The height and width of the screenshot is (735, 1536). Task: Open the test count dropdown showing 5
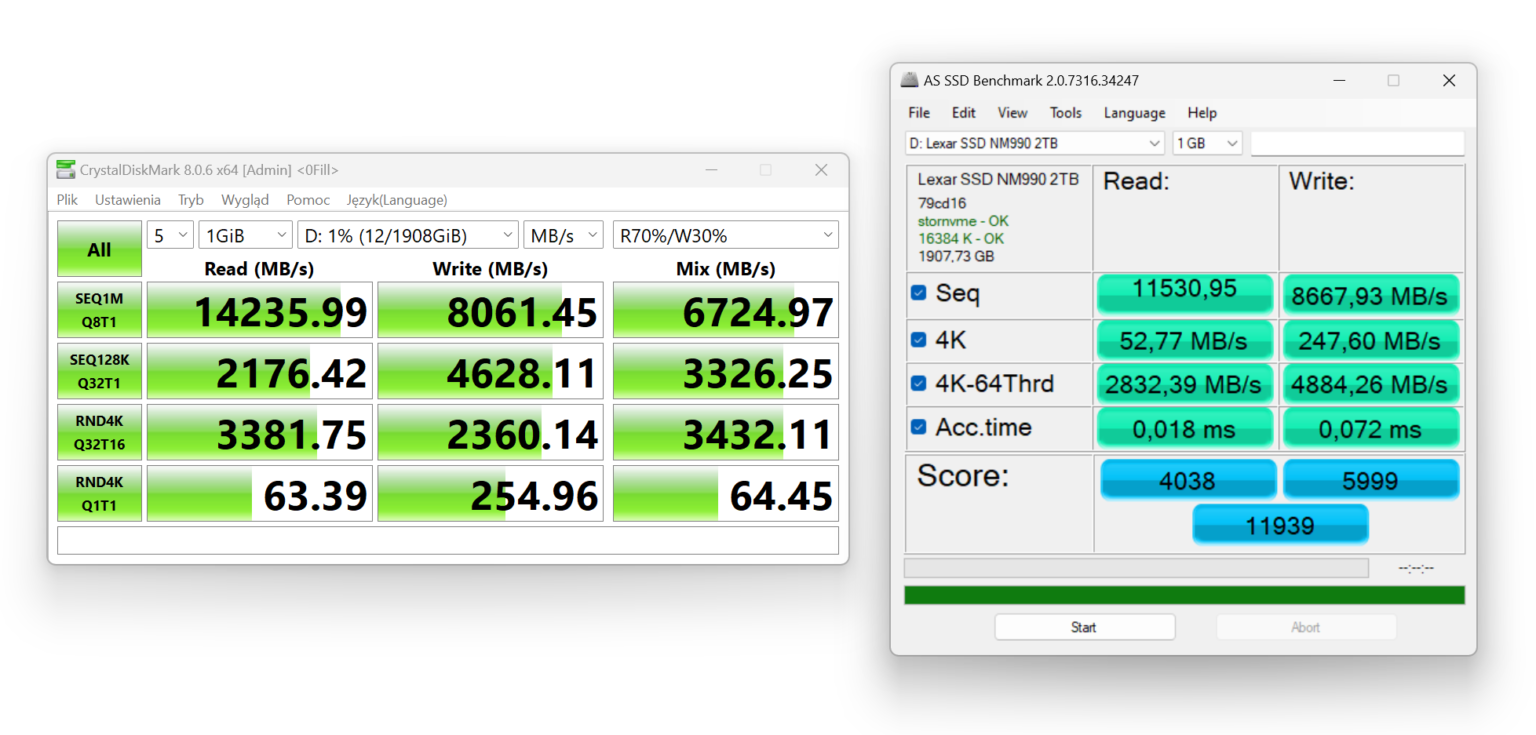click(x=170, y=234)
